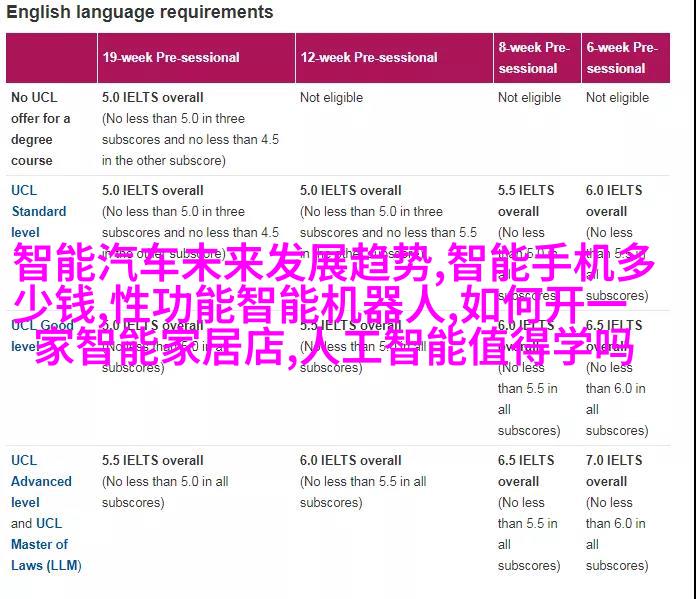Click 6.5 IELTS overall in Advanced level row
Image resolution: width=696 pixels, height=599 pixels.
click(x=526, y=471)
